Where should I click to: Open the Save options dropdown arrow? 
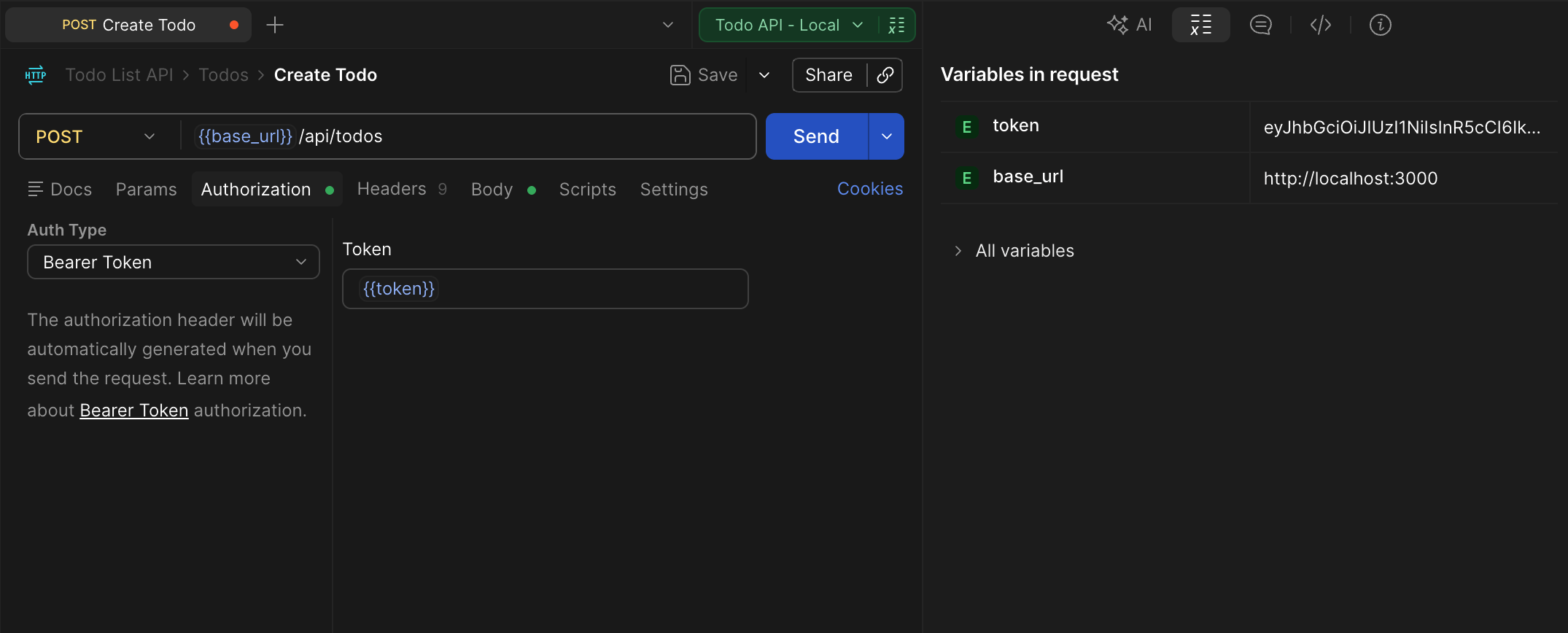[764, 75]
